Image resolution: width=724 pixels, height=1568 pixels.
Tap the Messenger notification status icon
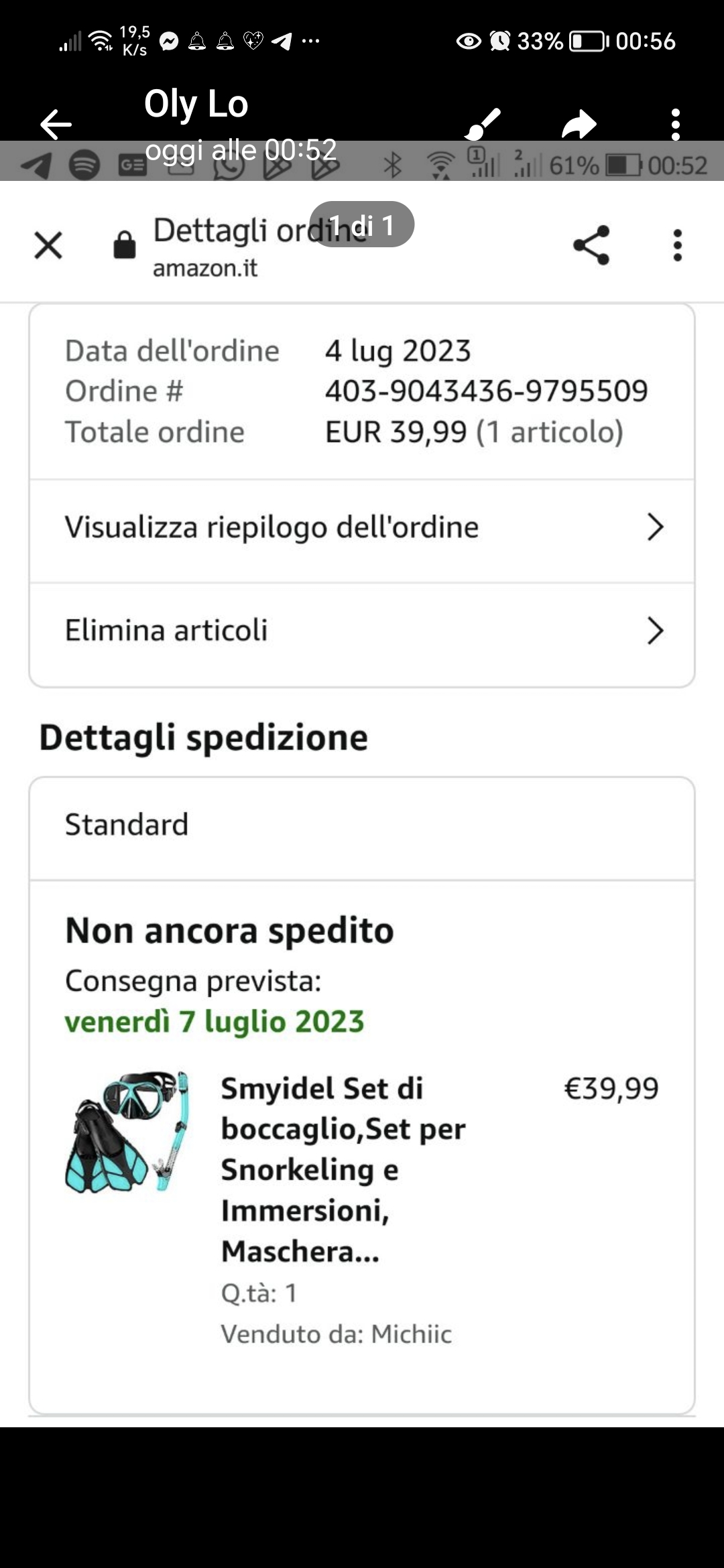point(169,42)
